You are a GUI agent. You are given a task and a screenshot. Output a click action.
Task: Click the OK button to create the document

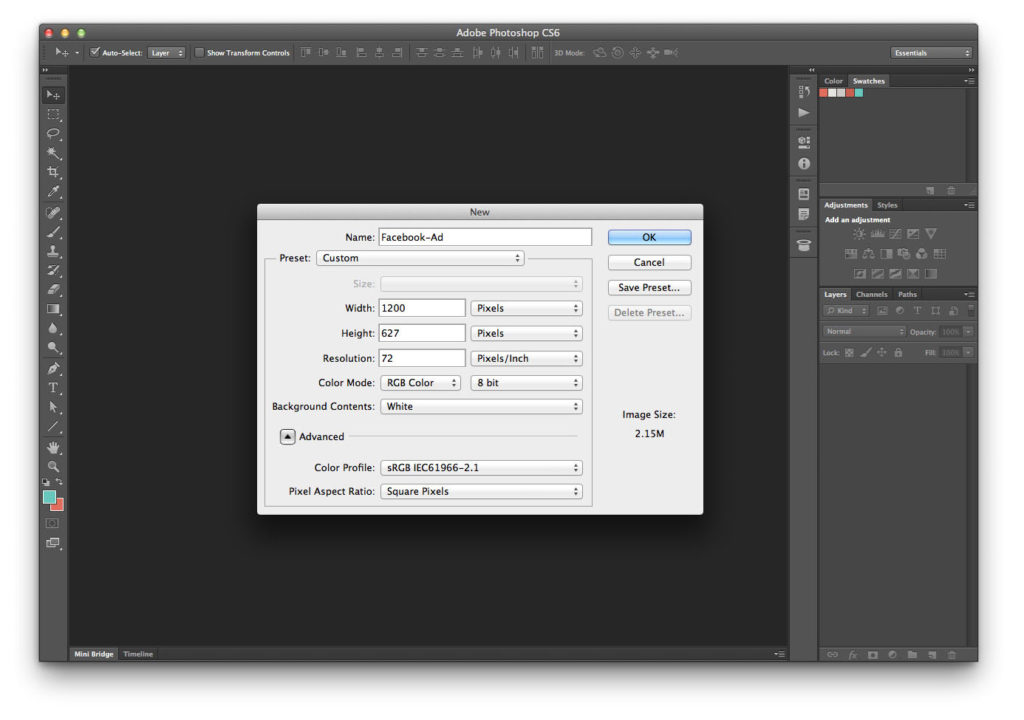tap(648, 237)
